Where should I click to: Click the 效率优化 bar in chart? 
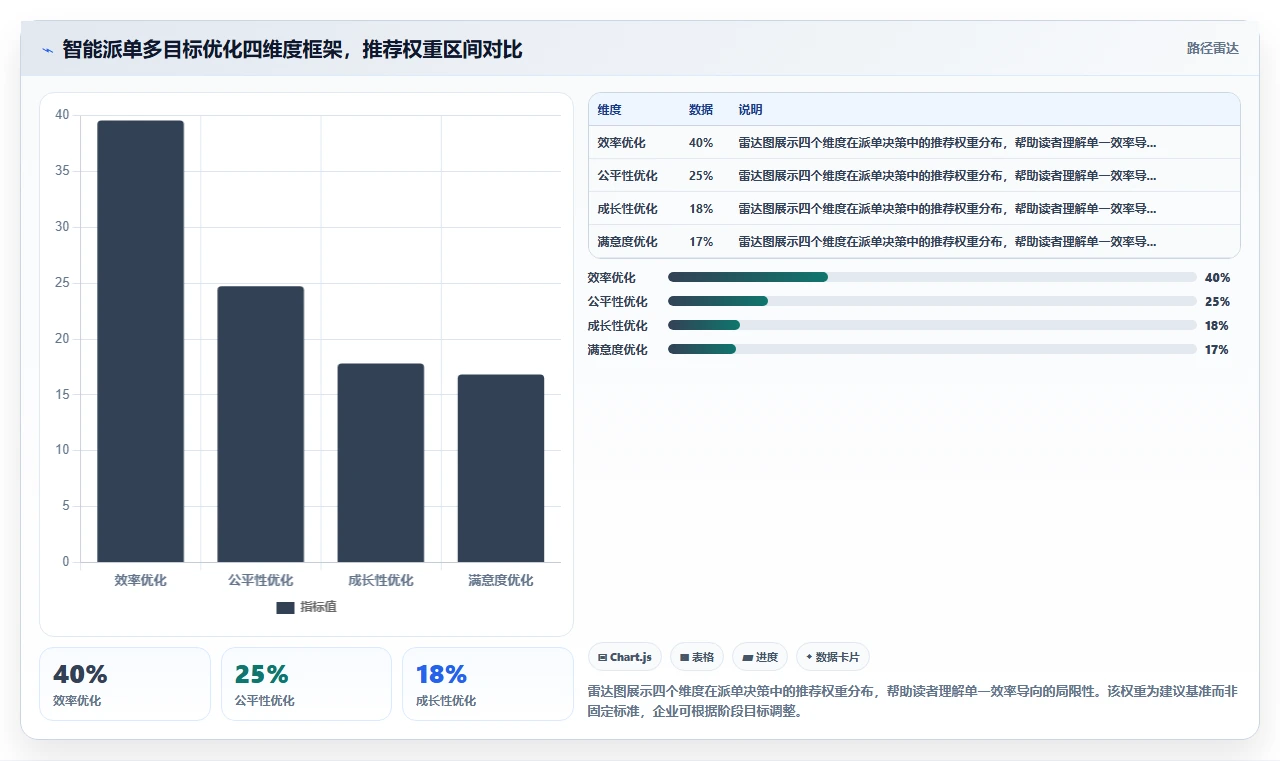point(141,341)
